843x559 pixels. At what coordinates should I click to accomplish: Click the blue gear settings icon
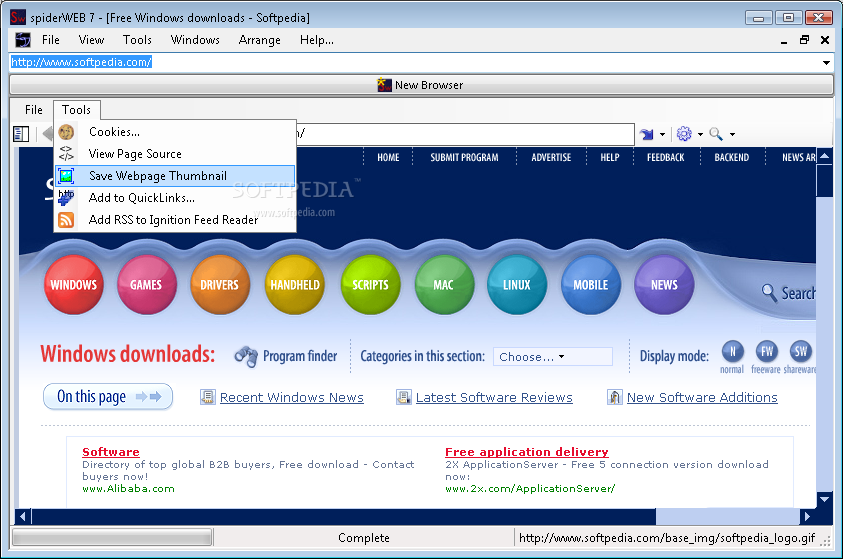tap(684, 134)
